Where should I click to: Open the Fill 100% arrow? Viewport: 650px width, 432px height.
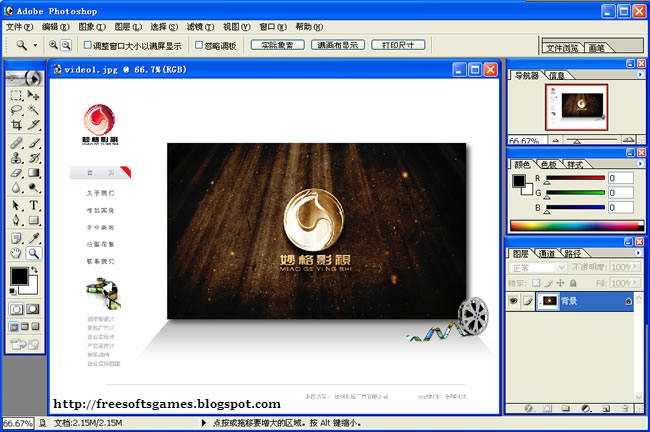[x=635, y=284]
